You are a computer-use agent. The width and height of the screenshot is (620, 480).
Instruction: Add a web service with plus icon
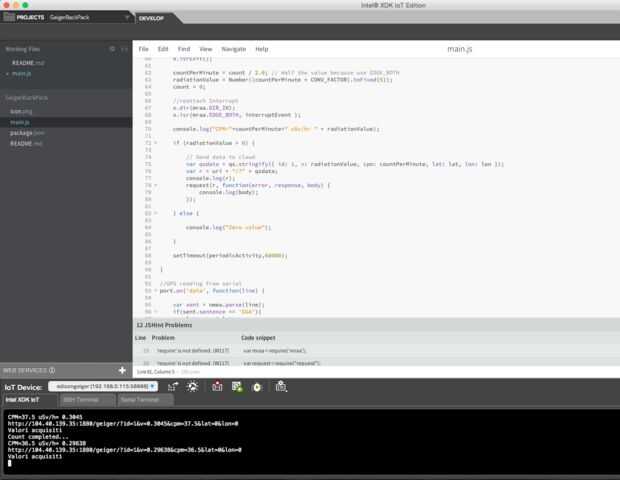[x=122, y=370]
